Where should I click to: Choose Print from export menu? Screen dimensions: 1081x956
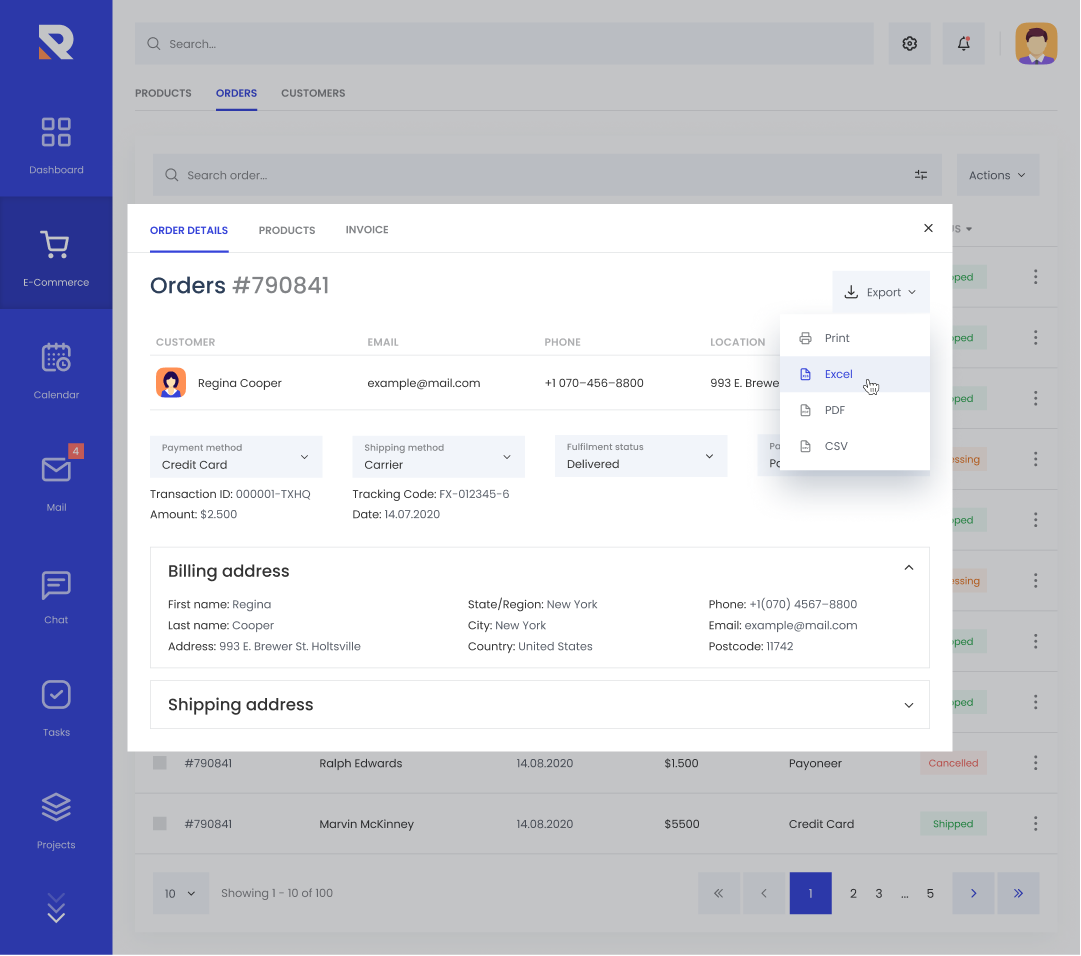(x=855, y=338)
